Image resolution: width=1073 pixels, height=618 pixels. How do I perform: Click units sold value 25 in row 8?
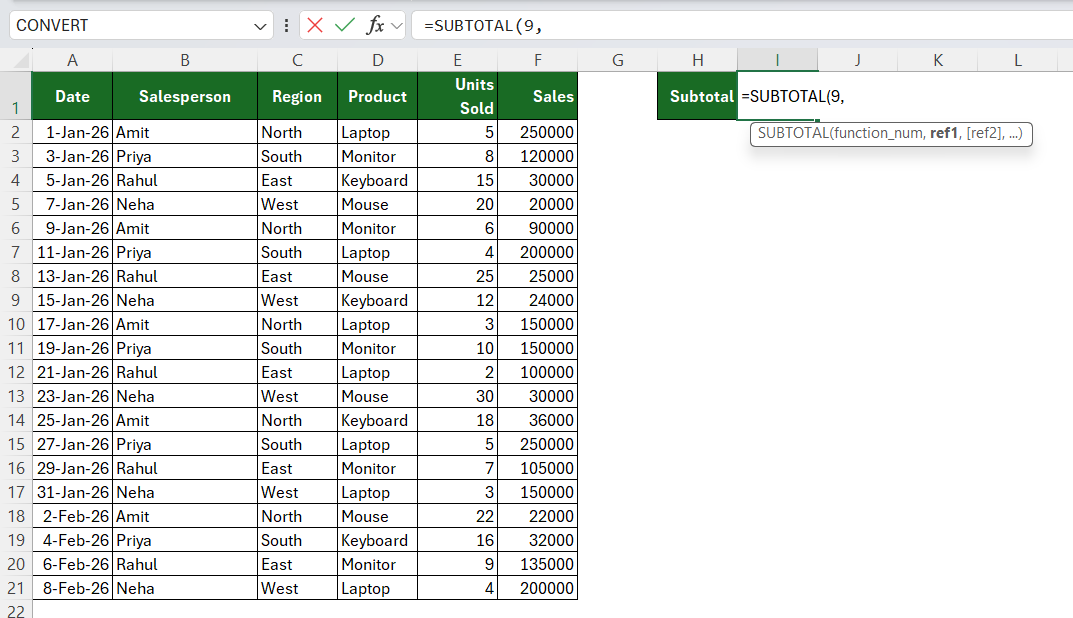click(x=457, y=276)
